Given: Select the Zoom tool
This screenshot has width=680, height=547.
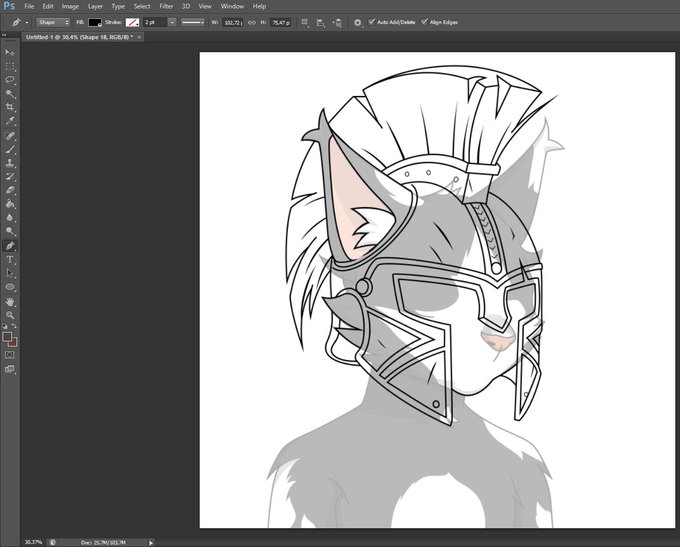Looking at the screenshot, I should click(10, 315).
